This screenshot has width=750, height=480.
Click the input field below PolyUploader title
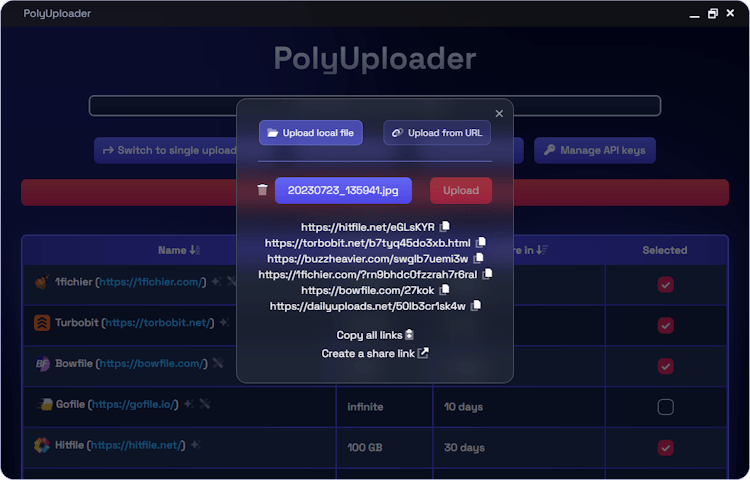click(x=375, y=106)
